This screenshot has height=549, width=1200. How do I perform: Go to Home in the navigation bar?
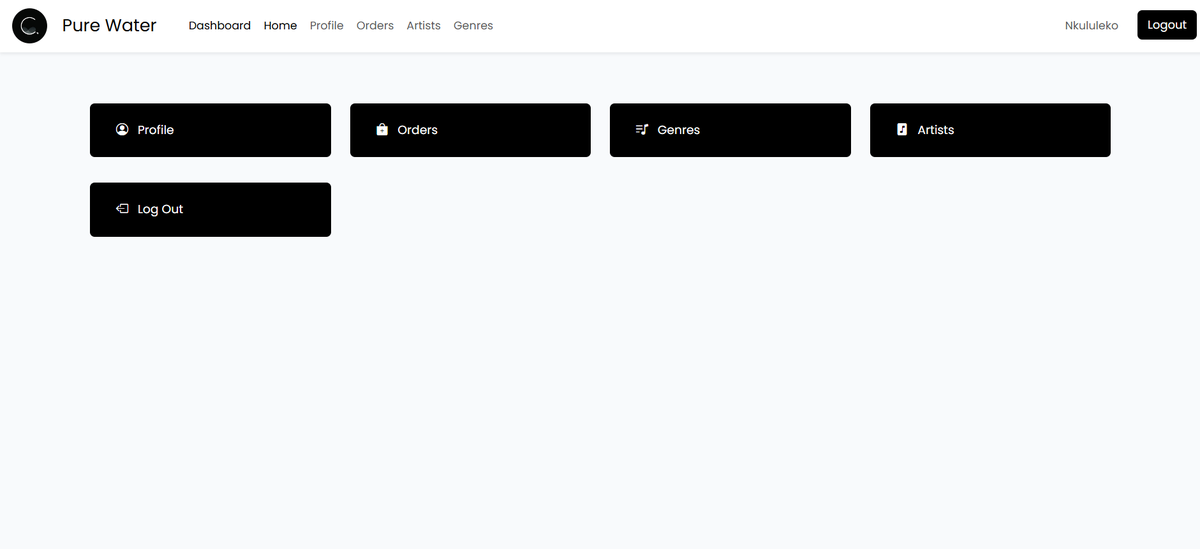280,26
